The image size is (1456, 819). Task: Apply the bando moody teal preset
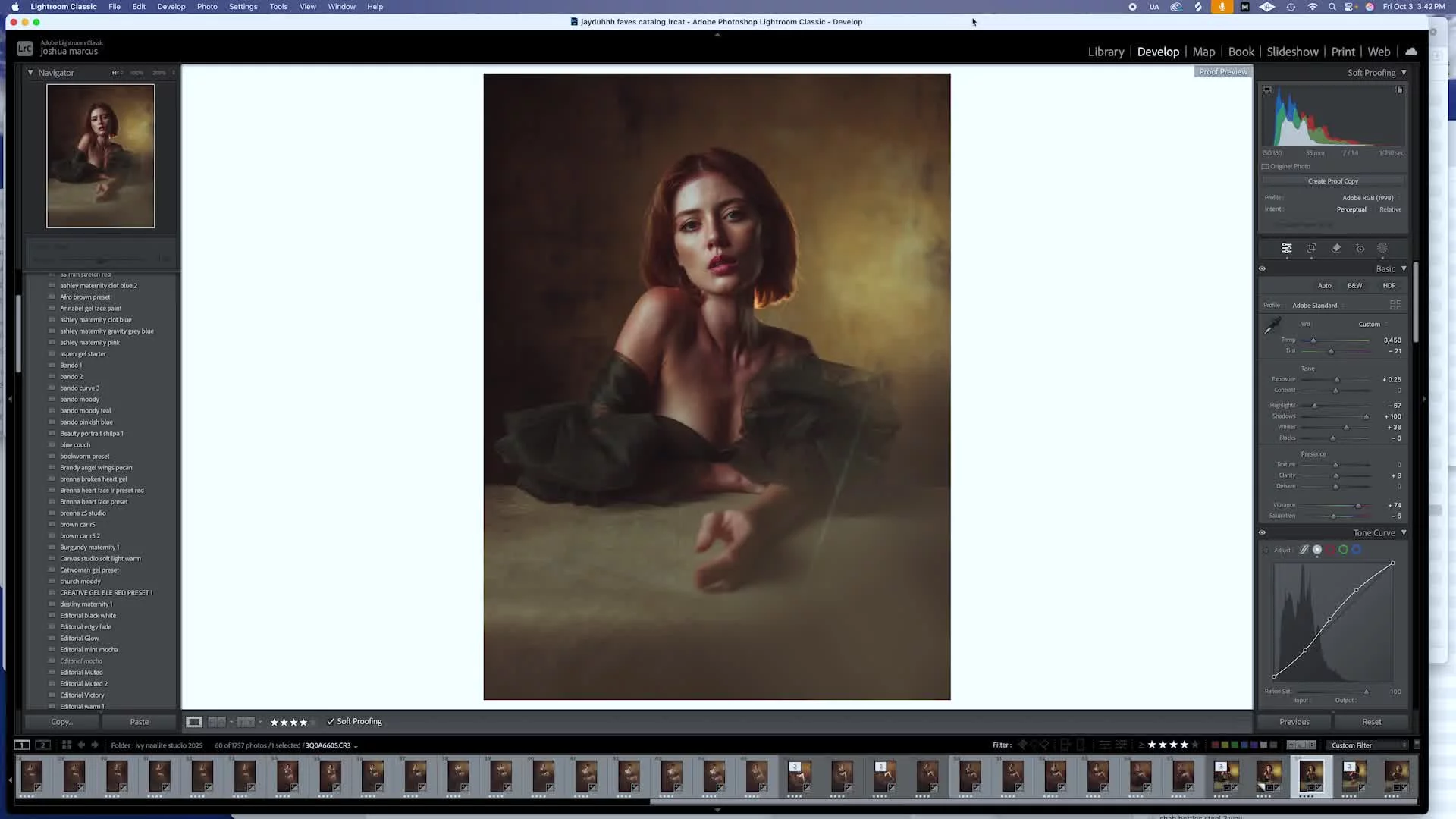[85, 411]
